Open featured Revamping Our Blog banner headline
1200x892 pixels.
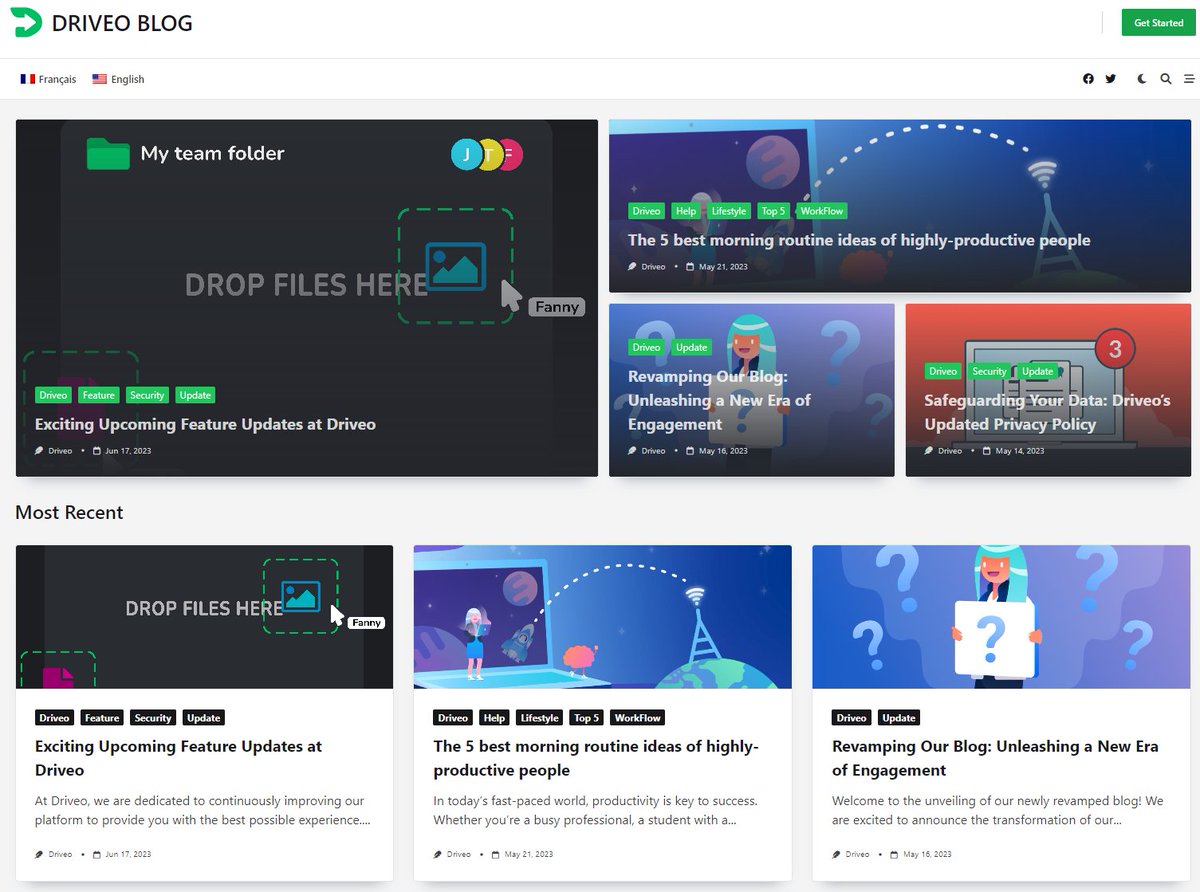pos(720,400)
